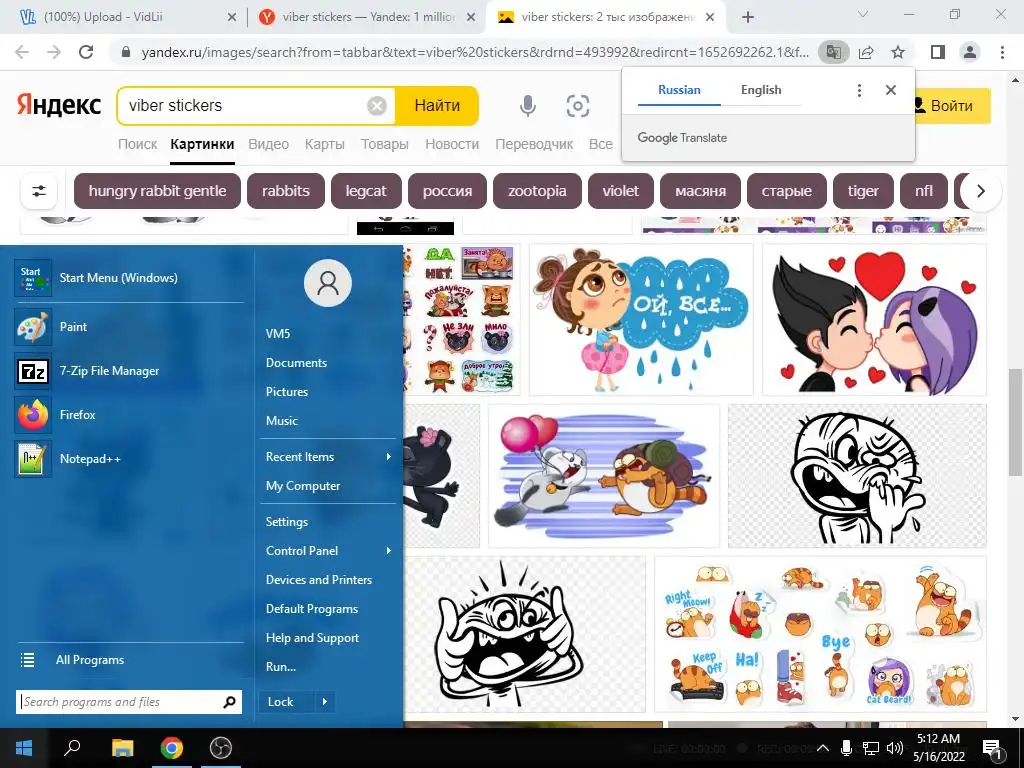This screenshot has height=768, width=1024.
Task: Open taskbar search magnifier
Action: [x=72, y=748]
